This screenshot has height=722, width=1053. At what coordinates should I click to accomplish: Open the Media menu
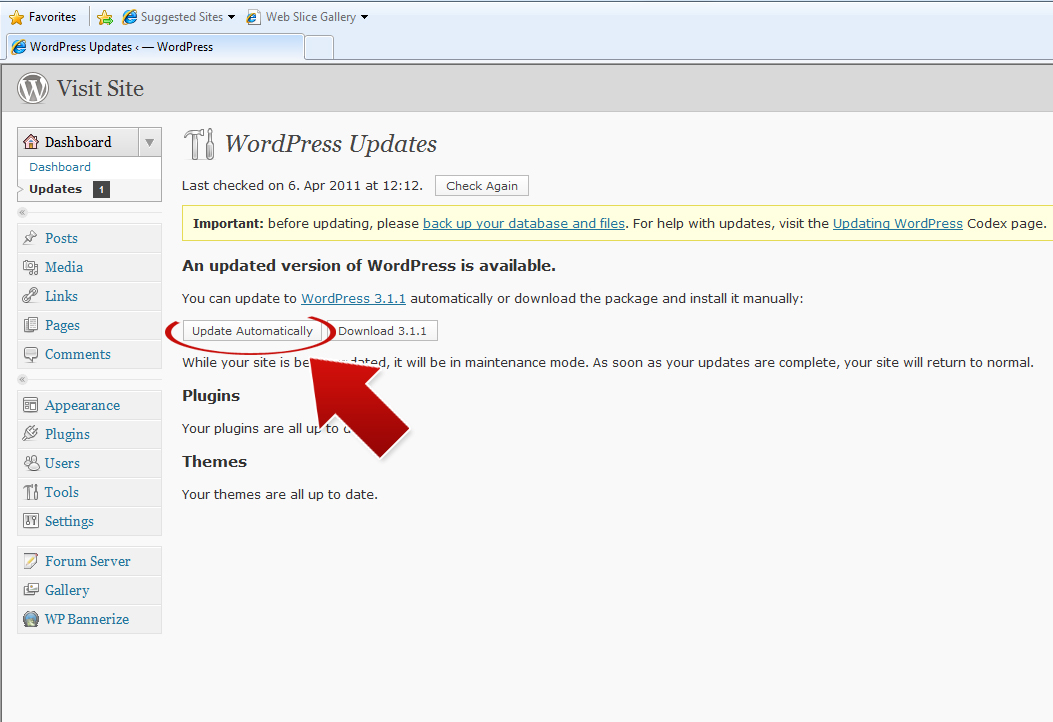coord(64,267)
